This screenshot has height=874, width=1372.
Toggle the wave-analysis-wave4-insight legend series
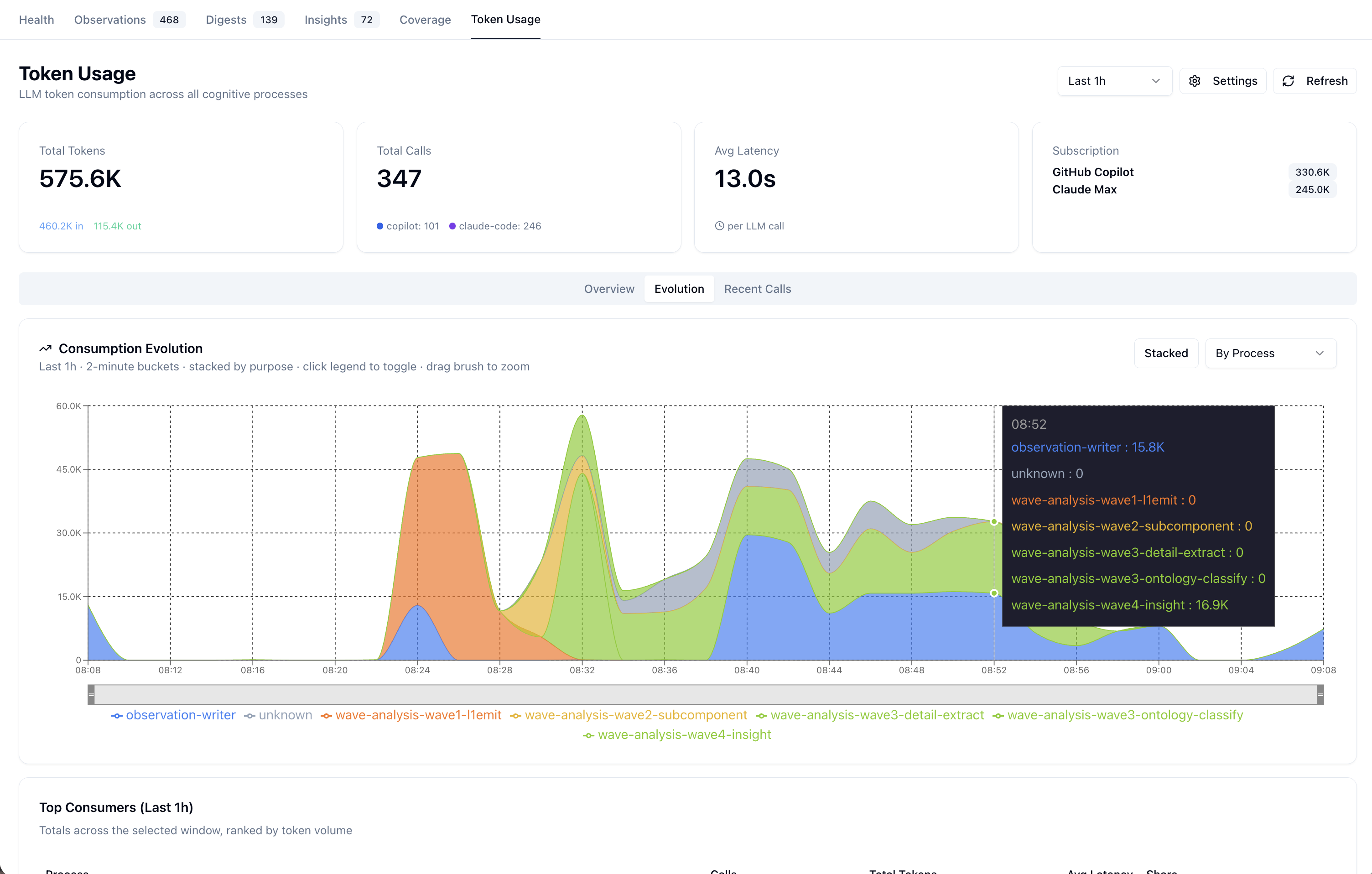point(677,735)
